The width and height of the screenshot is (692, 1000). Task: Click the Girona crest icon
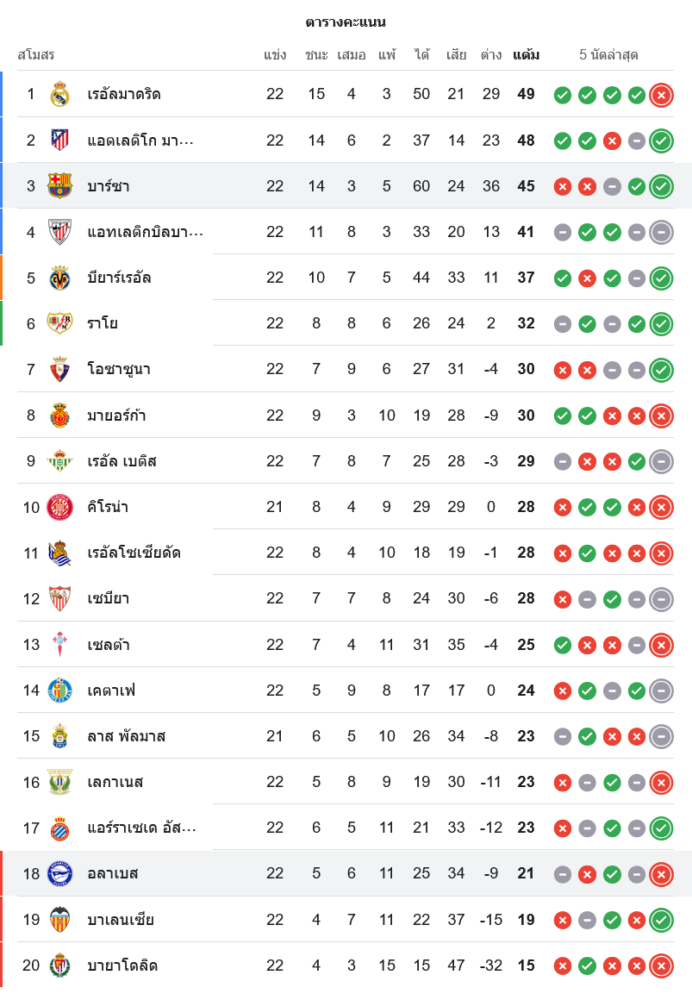click(60, 507)
